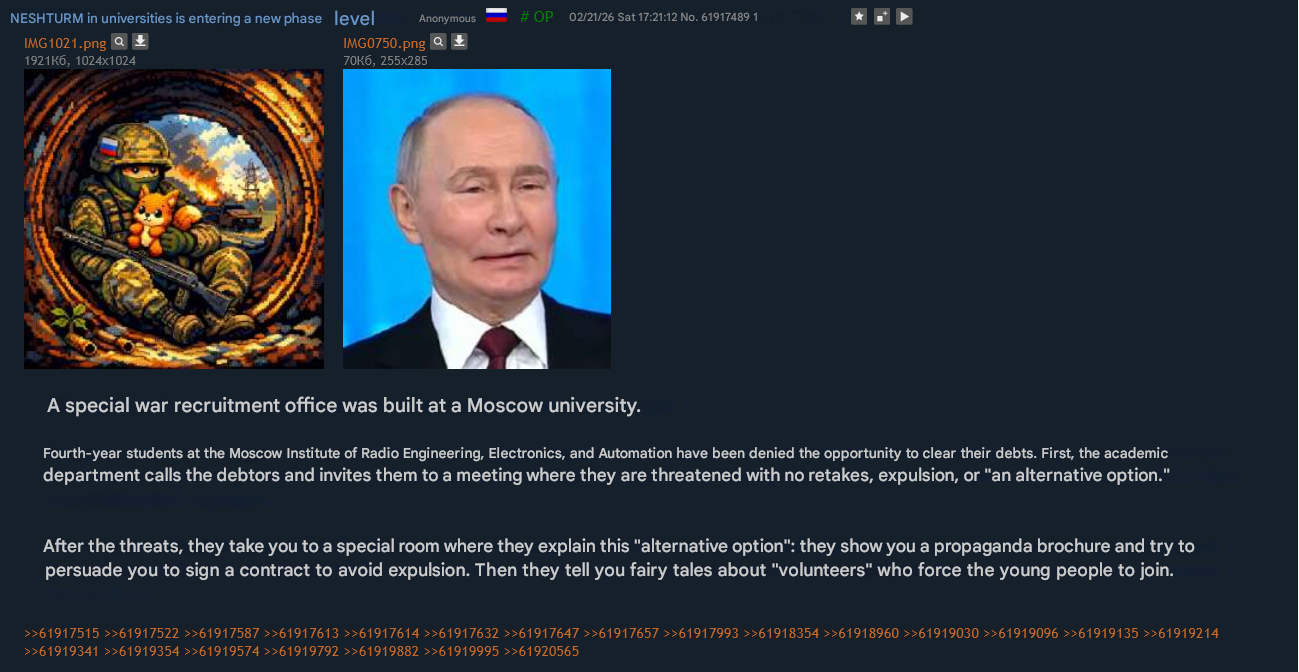Click the icon between star and play
The image size is (1299, 672).
[x=882, y=17]
